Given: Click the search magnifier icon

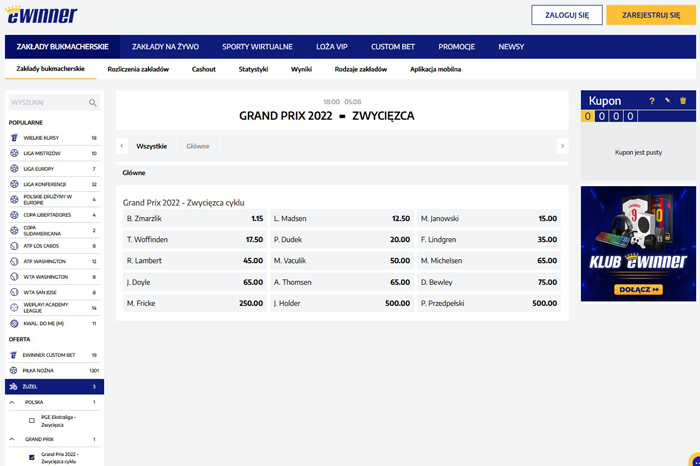Looking at the screenshot, I should (x=92, y=103).
